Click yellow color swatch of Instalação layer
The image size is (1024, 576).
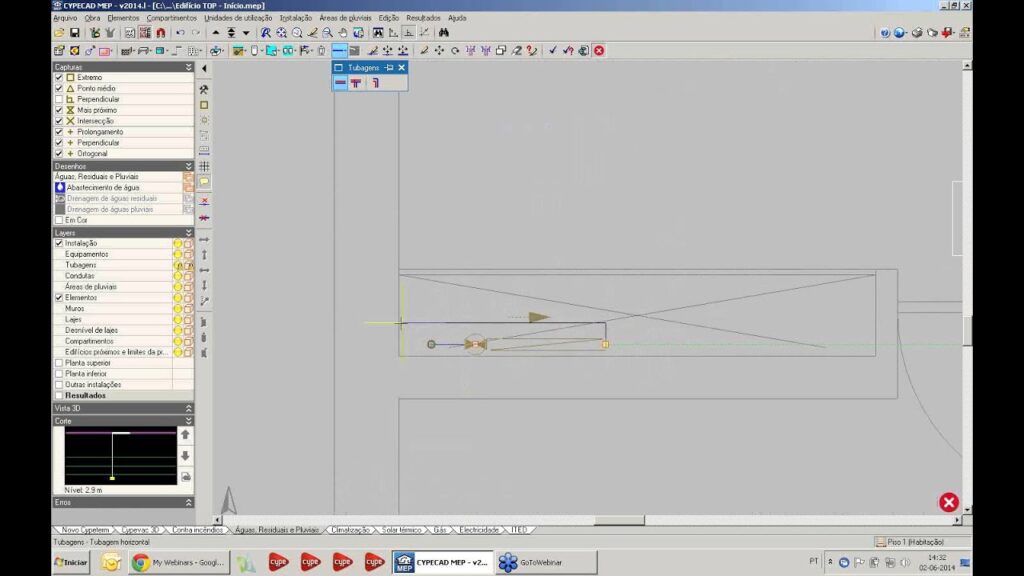pyautogui.click(x=178, y=243)
